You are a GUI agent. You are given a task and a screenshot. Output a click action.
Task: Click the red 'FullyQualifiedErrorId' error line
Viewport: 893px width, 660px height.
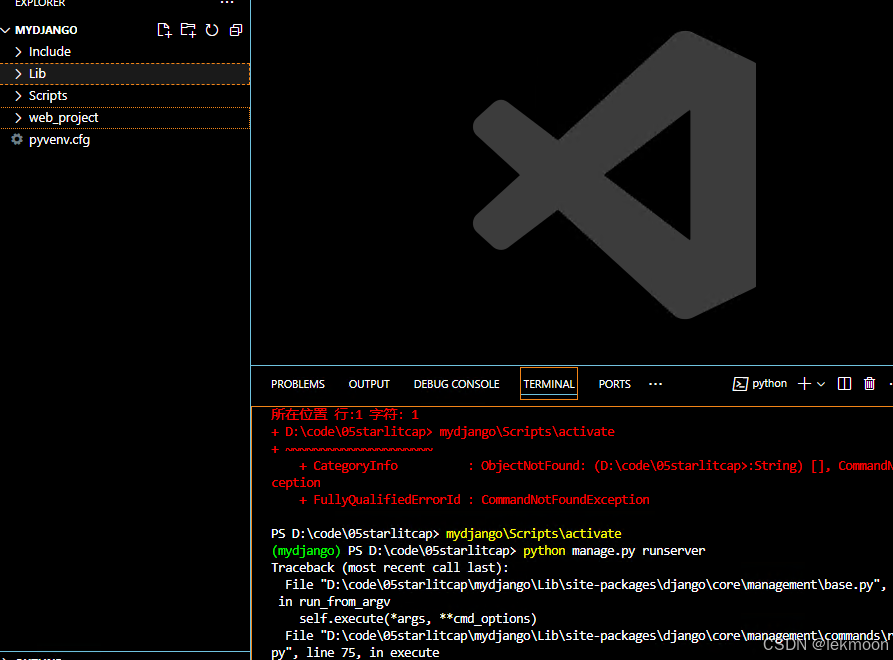474,500
